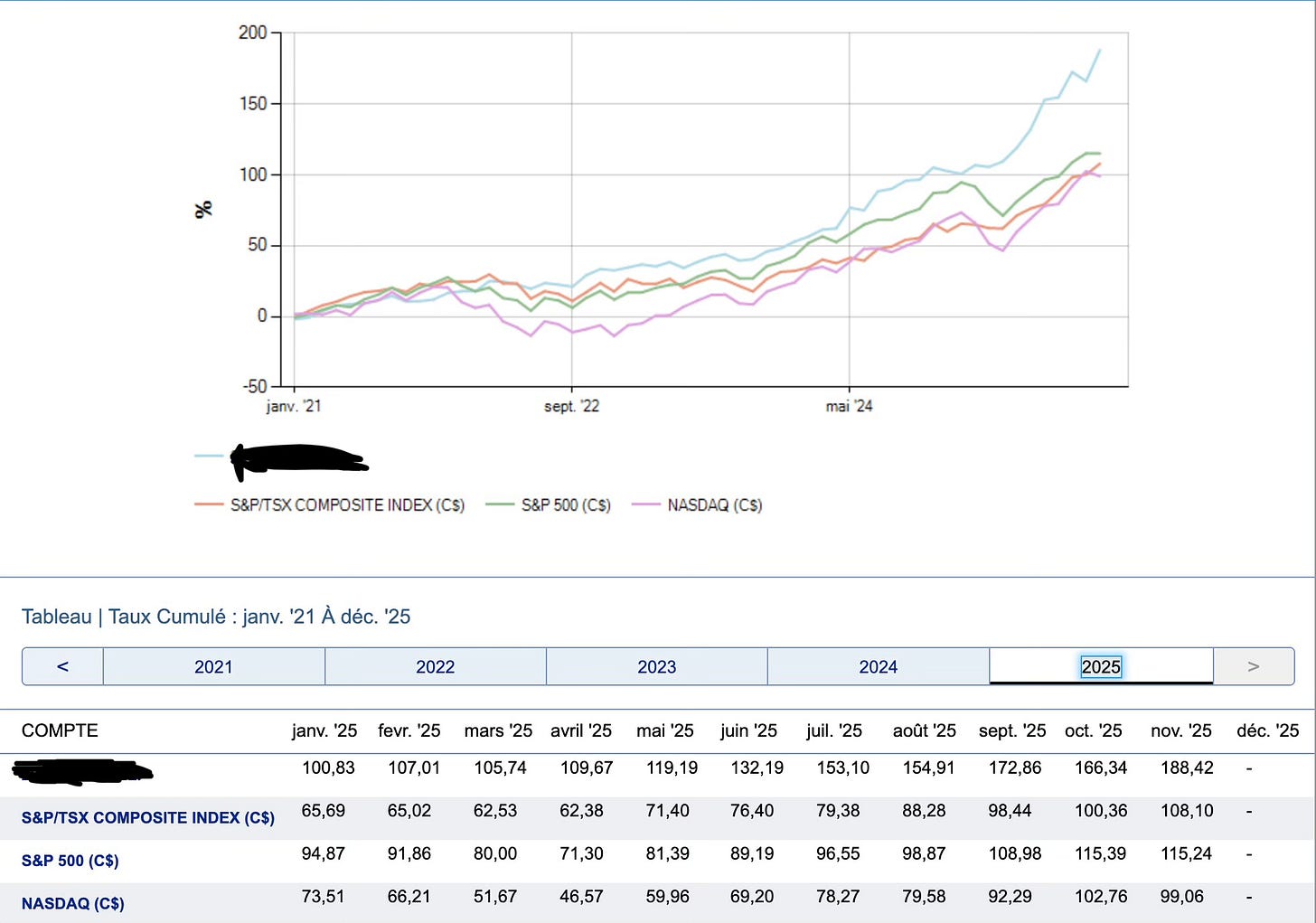Open the S&P 500 (C$) row link

(70, 861)
